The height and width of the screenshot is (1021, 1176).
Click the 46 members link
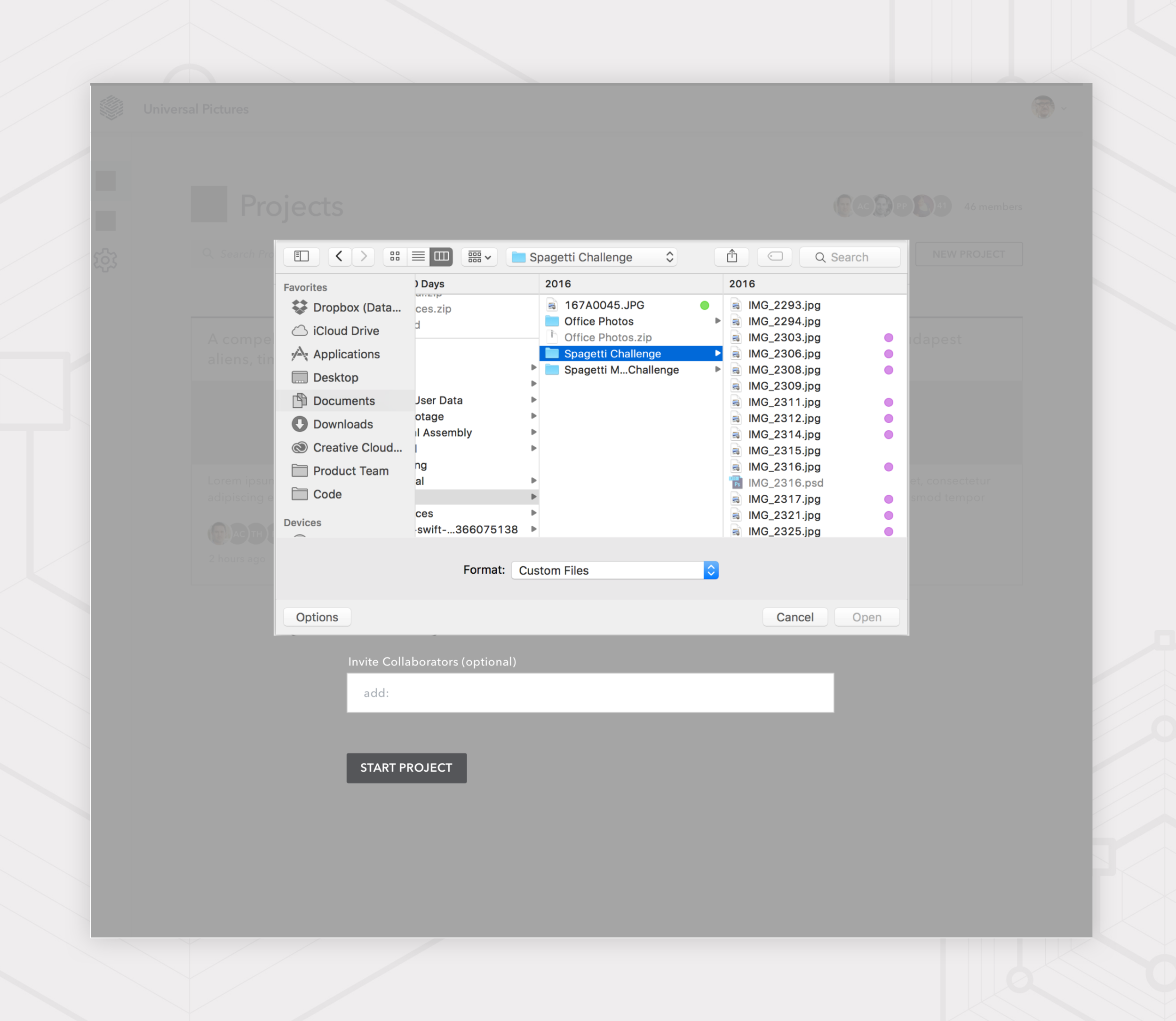[x=993, y=206]
